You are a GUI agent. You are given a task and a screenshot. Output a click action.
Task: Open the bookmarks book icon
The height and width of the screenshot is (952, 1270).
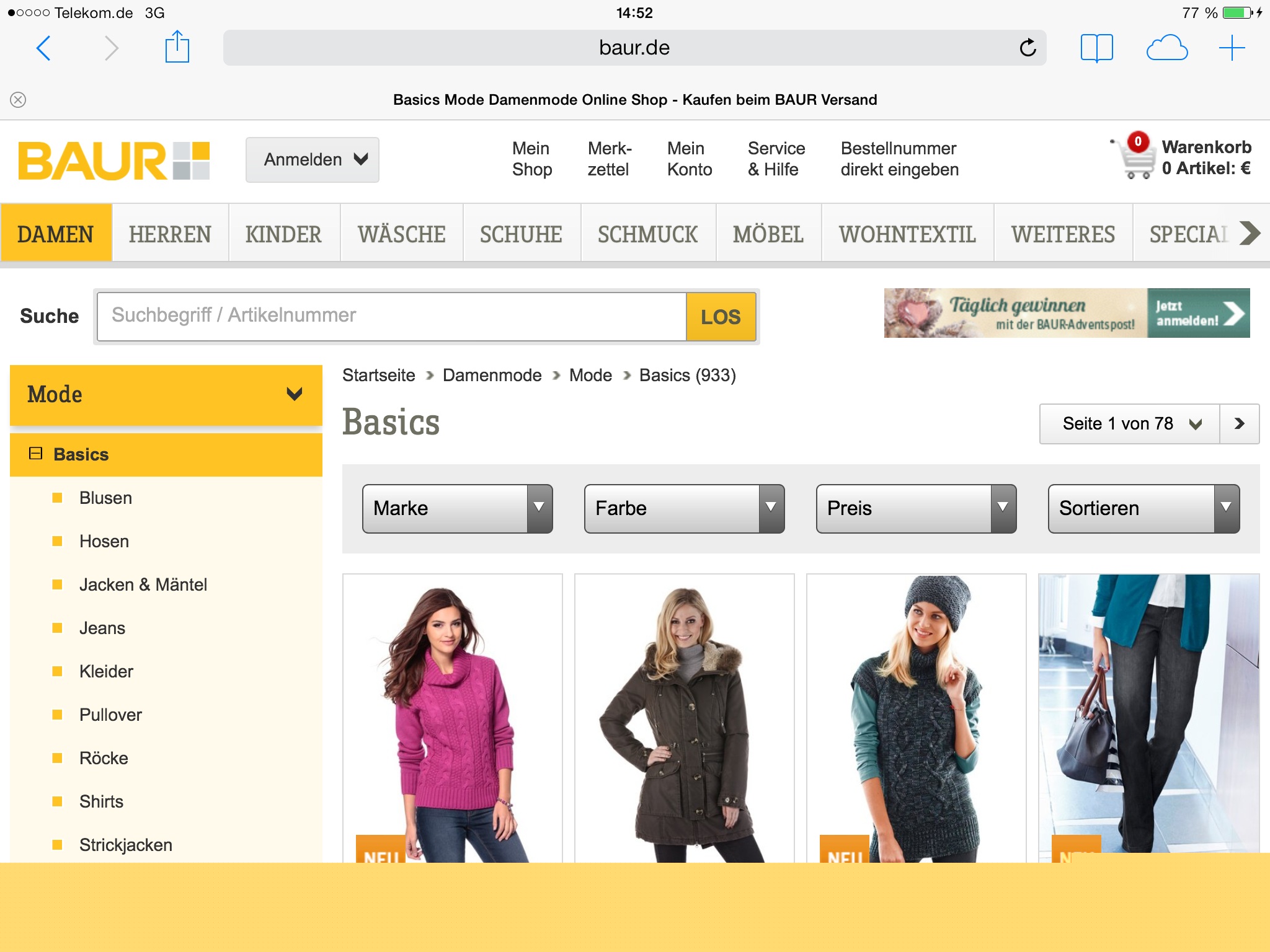[1096, 48]
